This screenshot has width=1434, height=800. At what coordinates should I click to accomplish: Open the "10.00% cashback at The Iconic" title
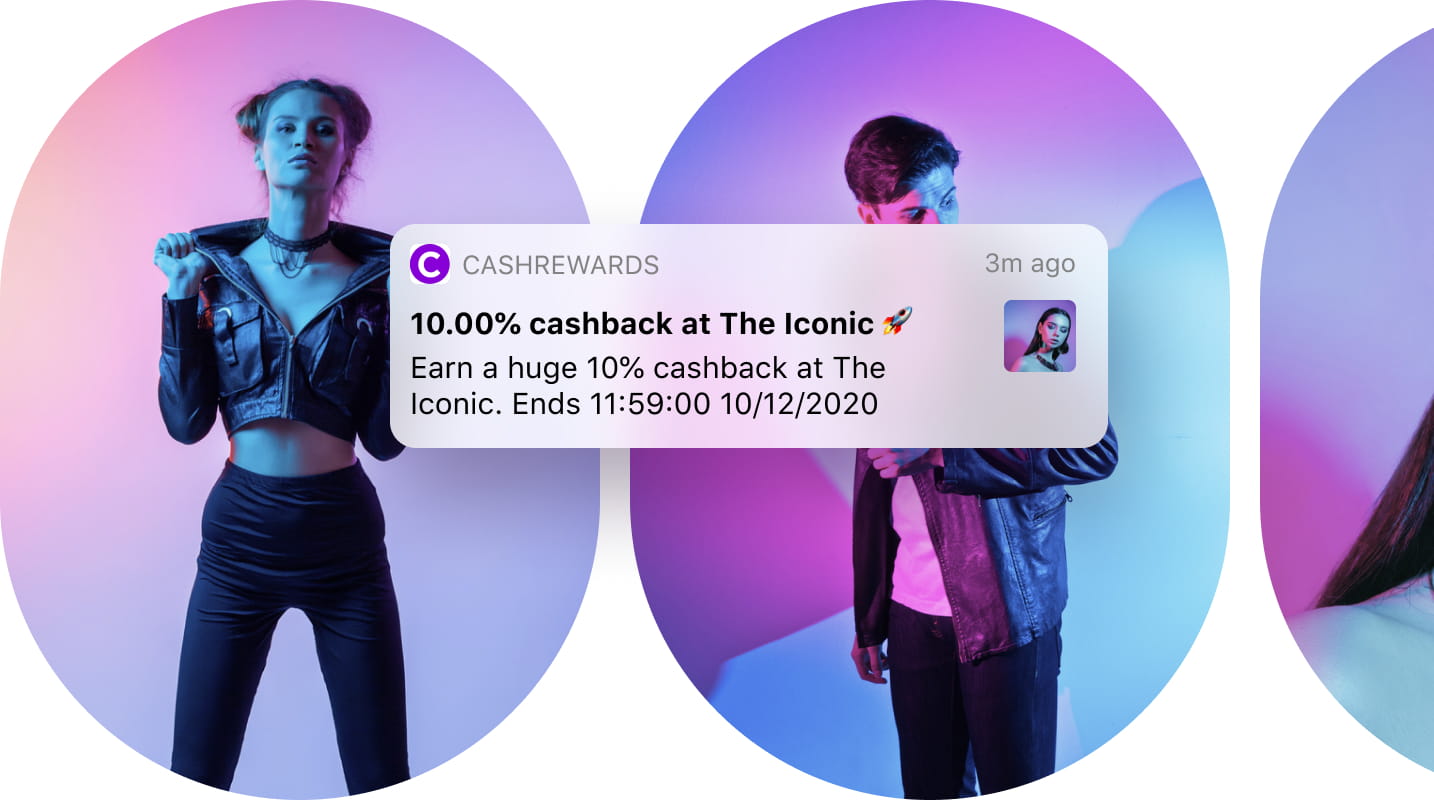643,324
